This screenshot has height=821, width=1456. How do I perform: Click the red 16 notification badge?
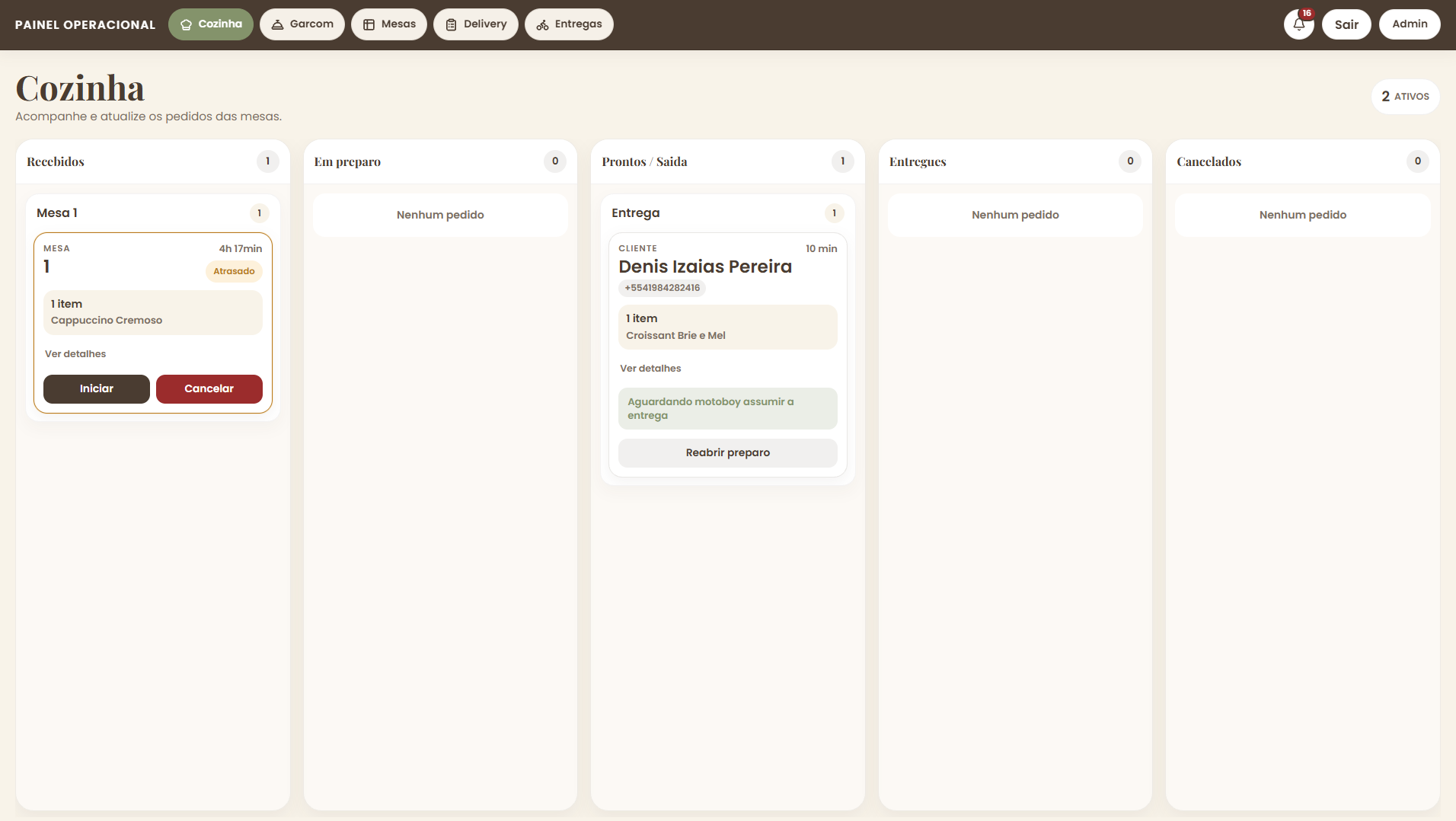click(x=1307, y=13)
